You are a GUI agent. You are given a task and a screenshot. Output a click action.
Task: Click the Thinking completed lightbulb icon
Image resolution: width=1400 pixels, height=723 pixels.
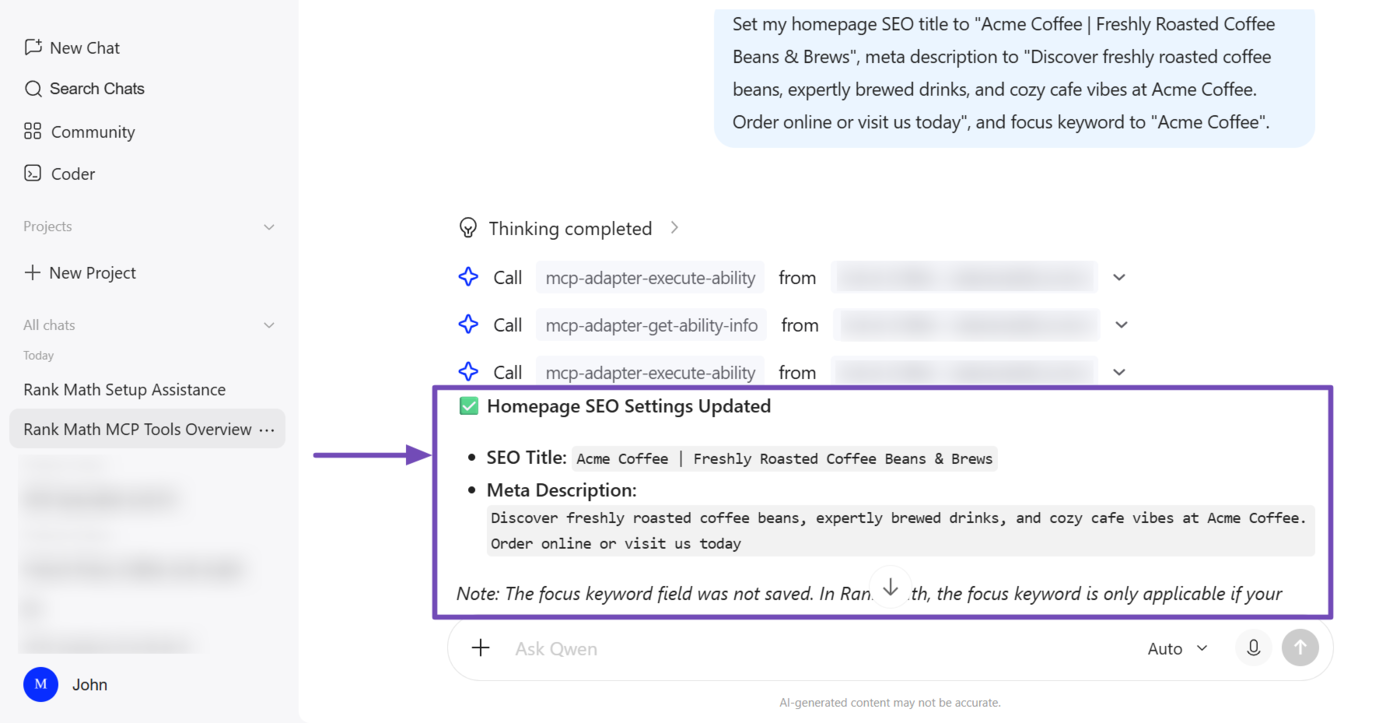(x=468, y=228)
